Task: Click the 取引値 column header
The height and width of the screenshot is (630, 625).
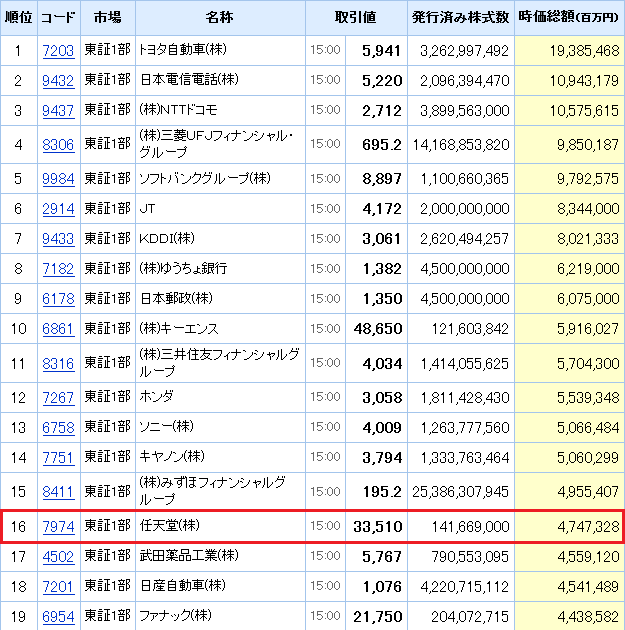Action: click(356, 18)
